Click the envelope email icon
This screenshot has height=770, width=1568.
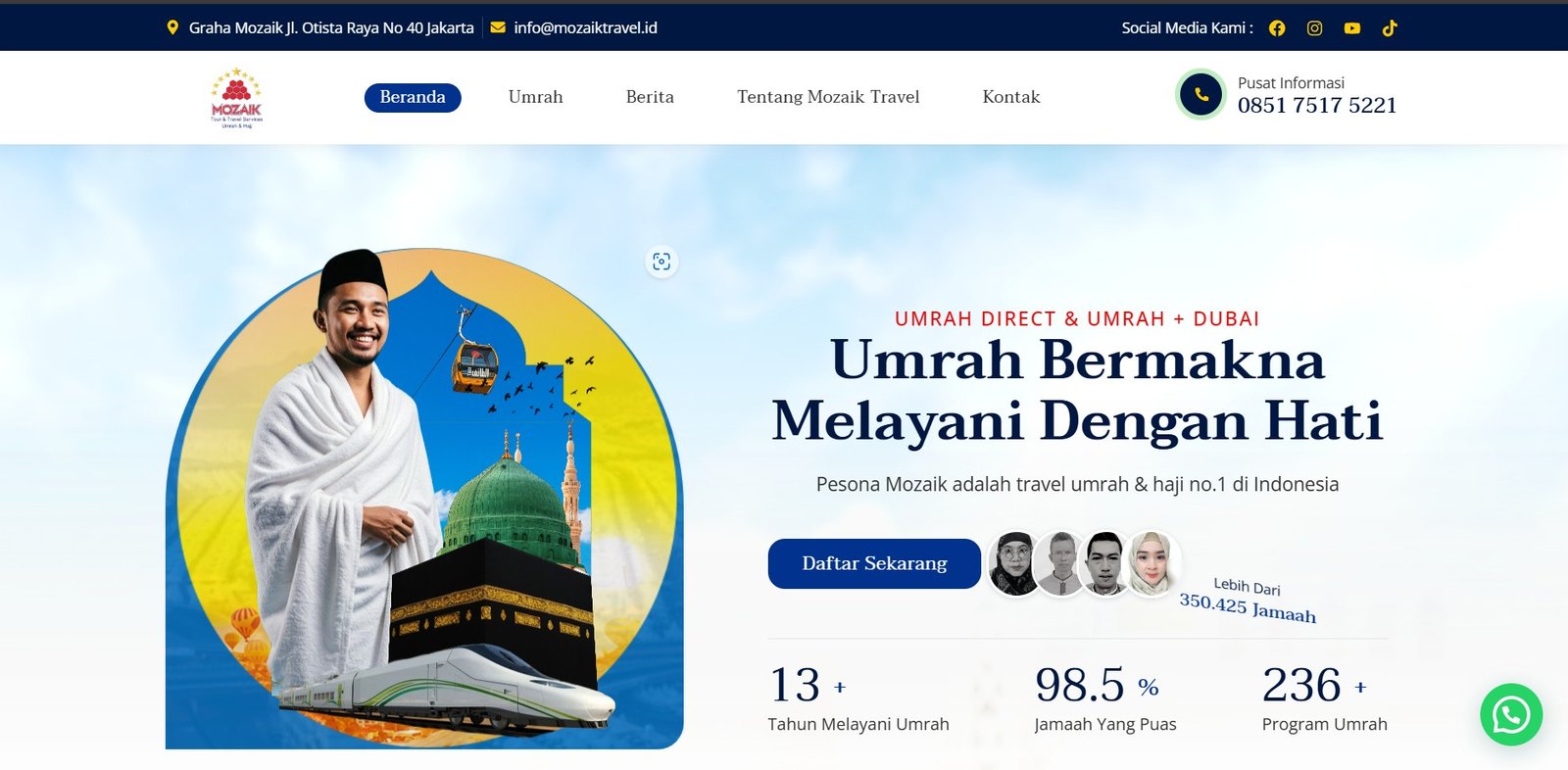click(498, 27)
